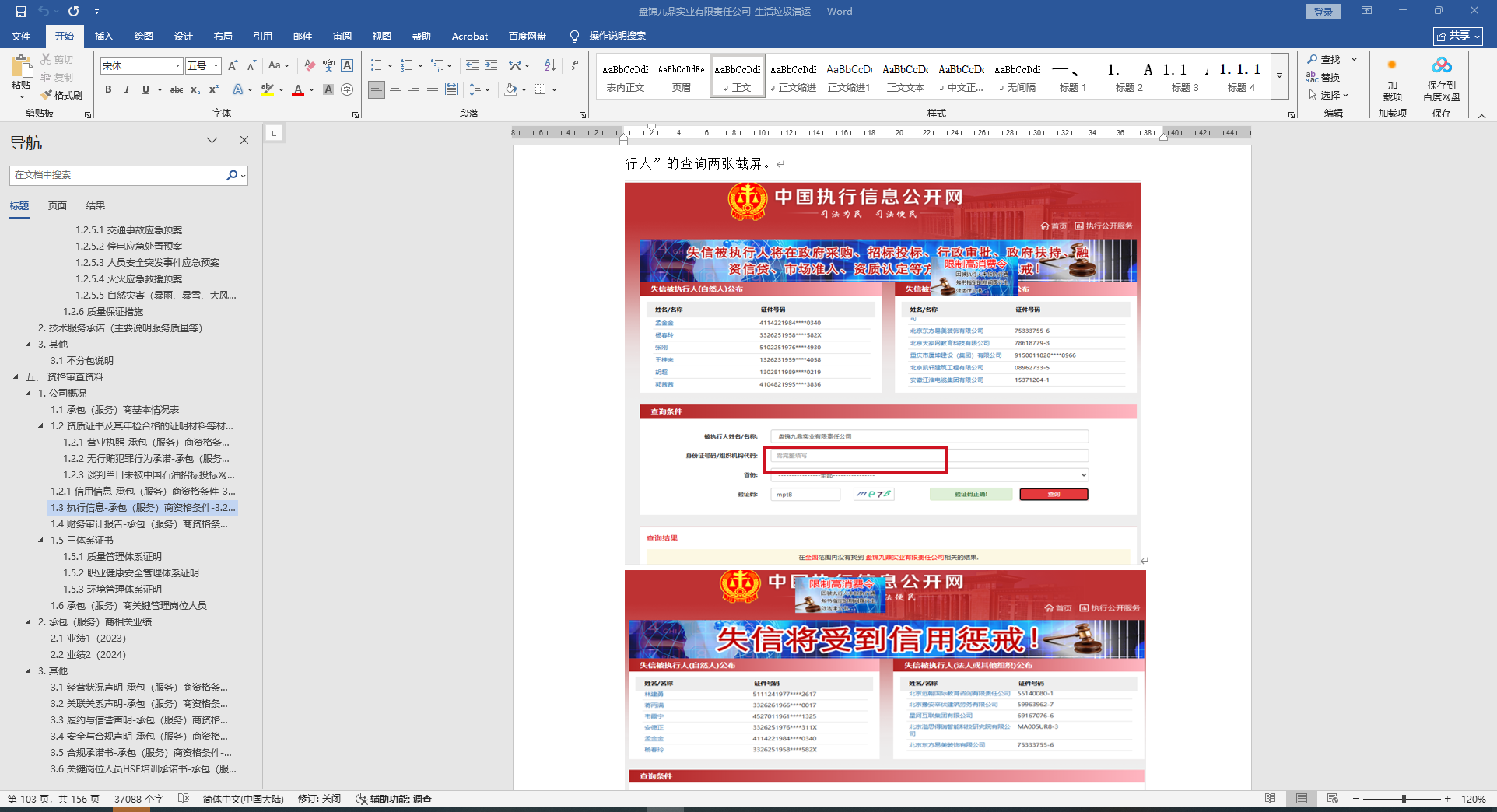Click the spelling check book icon in status bar
The height and width of the screenshot is (812, 1497).
pyautogui.click(x=184, y=799)
